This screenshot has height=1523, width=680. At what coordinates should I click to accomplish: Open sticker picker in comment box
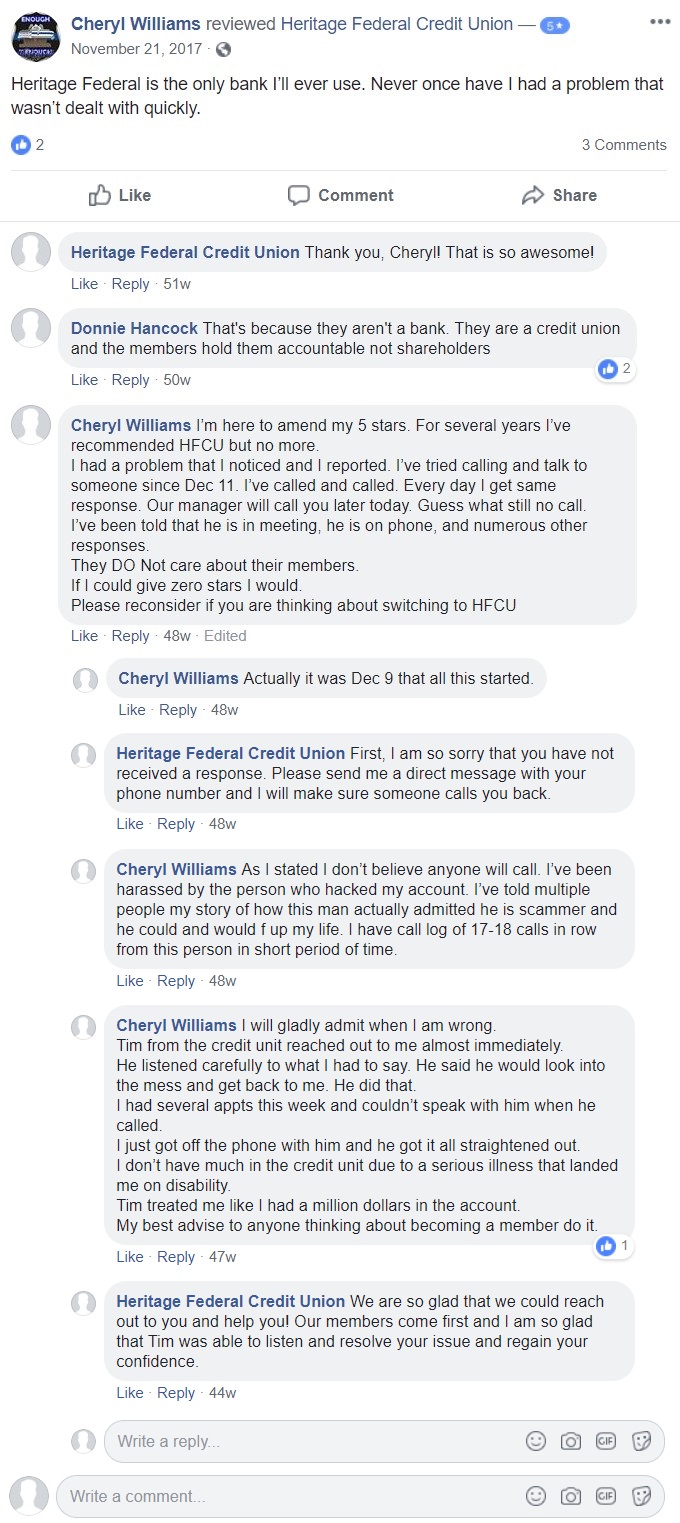(x=642, y=1496)
